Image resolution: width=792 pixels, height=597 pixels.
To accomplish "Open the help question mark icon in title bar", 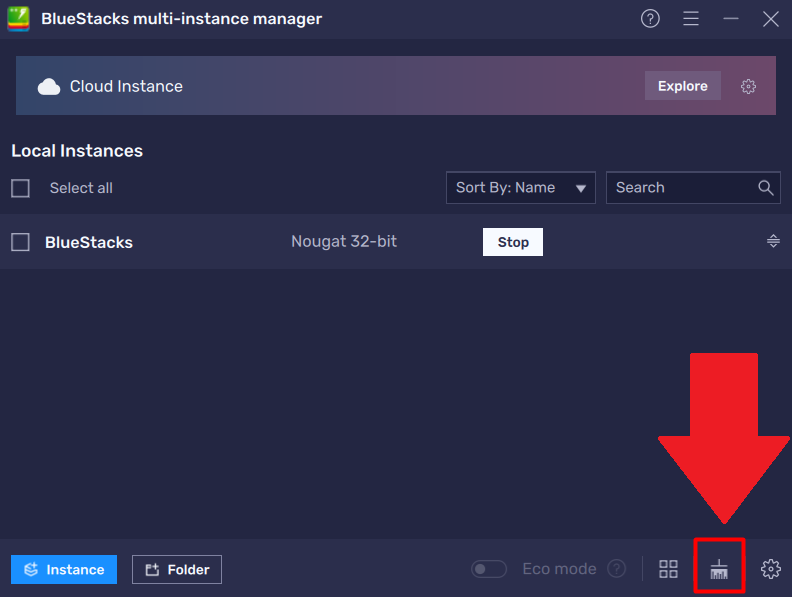I will [x=650, y=19].
